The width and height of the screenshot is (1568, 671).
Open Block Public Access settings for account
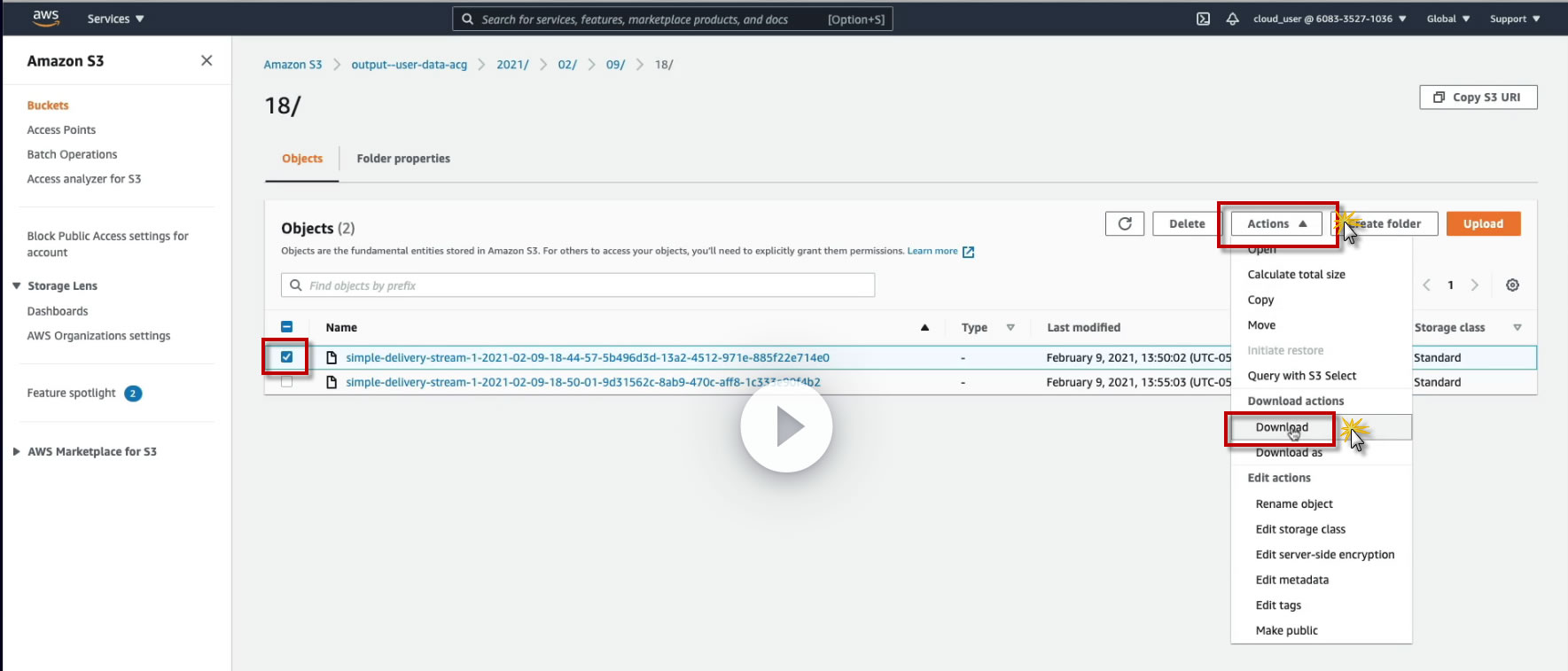[107, 244]
